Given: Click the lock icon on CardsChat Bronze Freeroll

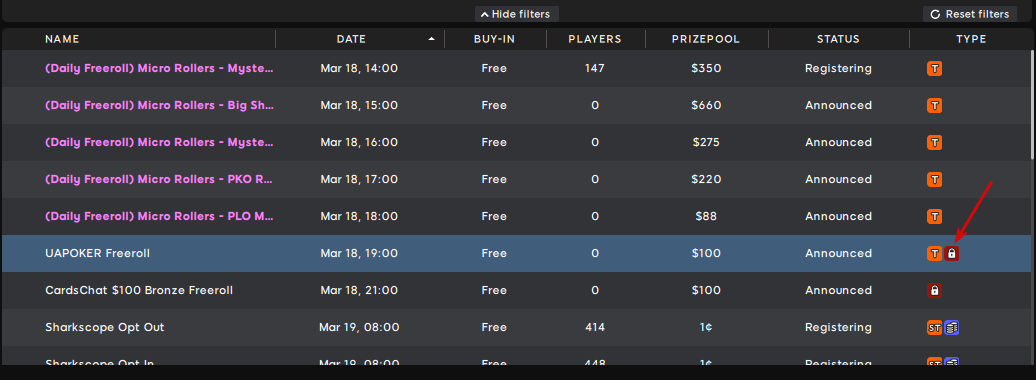Looking at the screenshot, I should (934, 290).
